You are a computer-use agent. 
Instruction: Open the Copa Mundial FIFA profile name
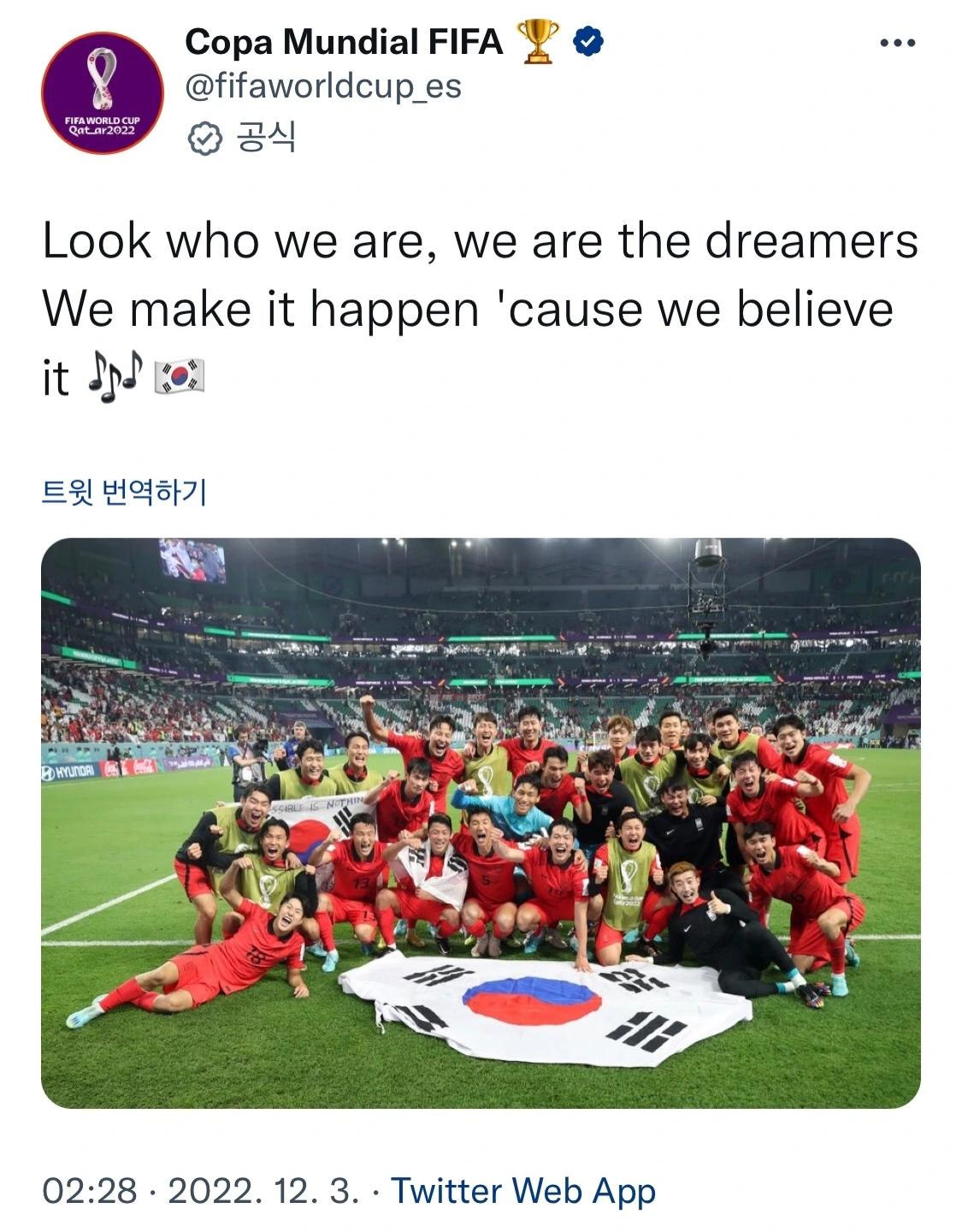pyautogui.click(x=344, y=41)
